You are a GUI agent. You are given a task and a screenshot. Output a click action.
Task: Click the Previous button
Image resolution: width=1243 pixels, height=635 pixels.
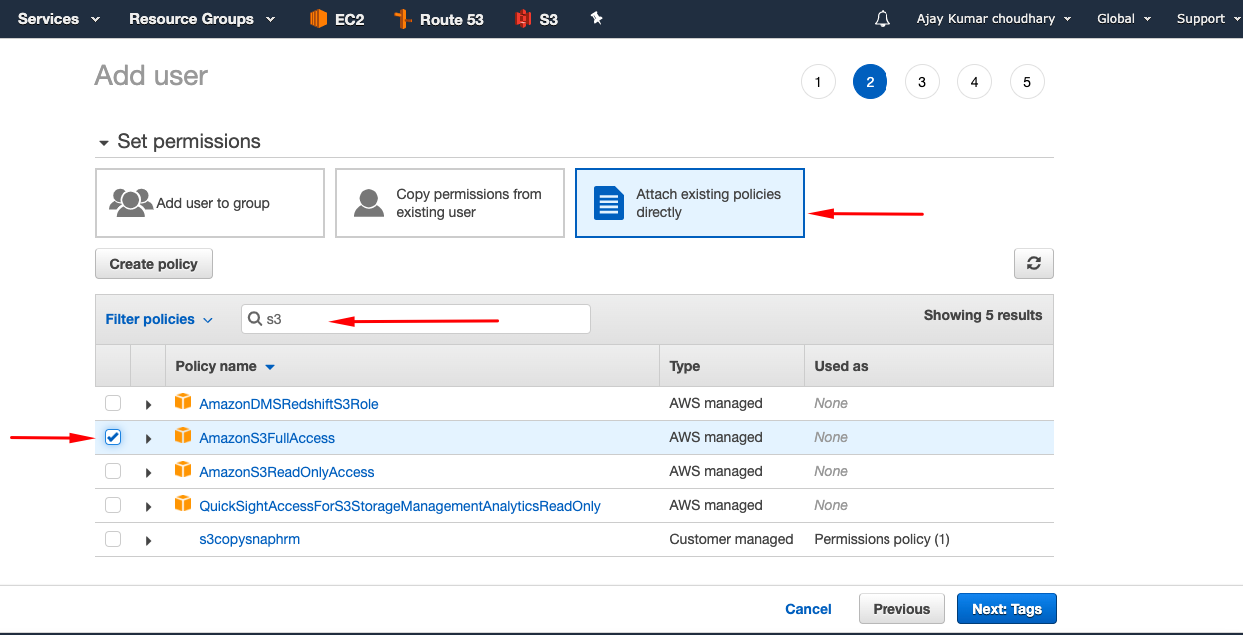902,608
